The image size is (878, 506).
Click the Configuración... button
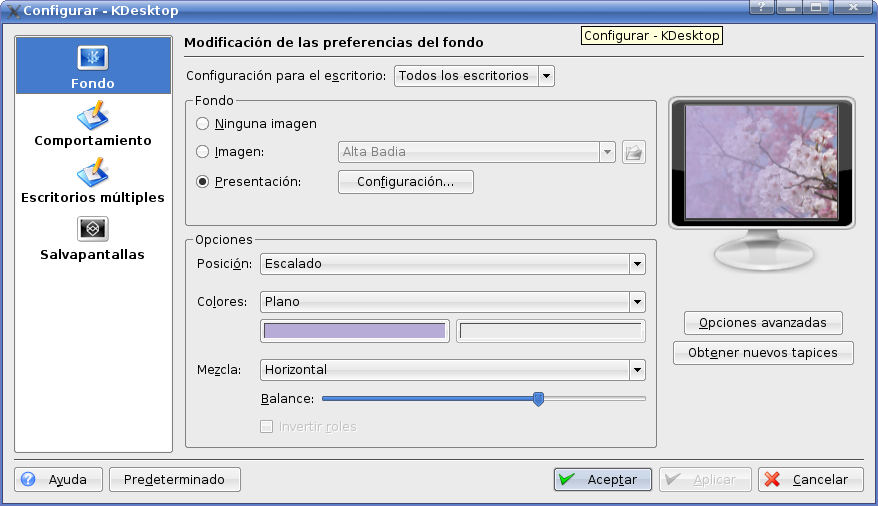pos(405,182)
